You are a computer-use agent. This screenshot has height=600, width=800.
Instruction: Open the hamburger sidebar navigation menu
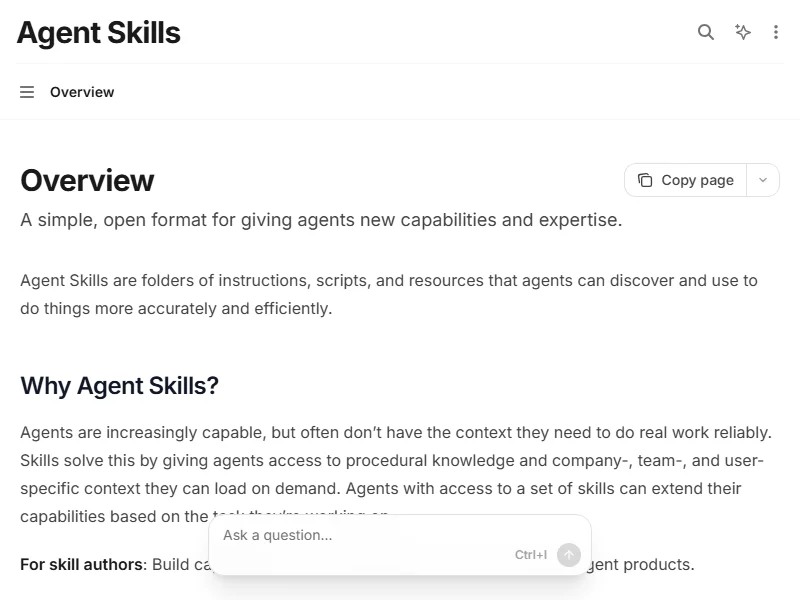27,92
